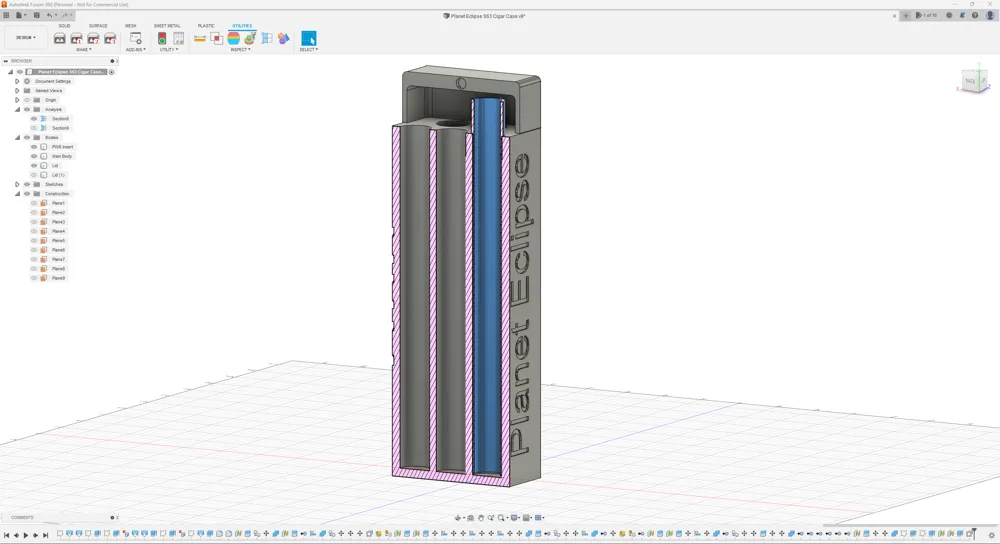Collapse the Construction folder

17,194
